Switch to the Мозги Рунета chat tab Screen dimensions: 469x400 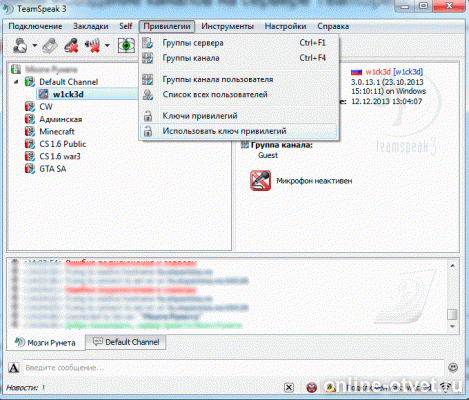(x=45, y=343)
